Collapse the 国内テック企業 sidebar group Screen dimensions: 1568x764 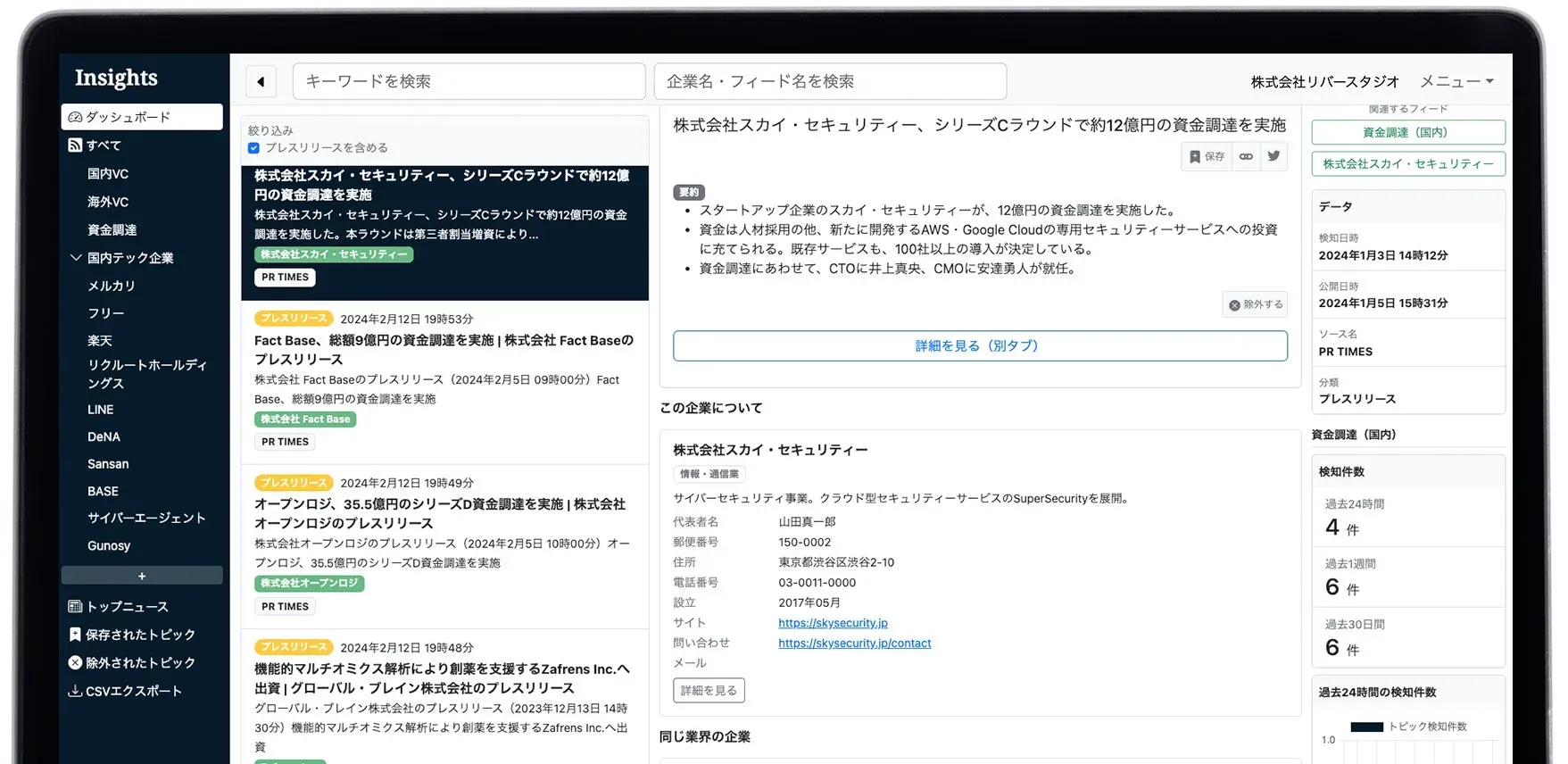click(76, 258)
